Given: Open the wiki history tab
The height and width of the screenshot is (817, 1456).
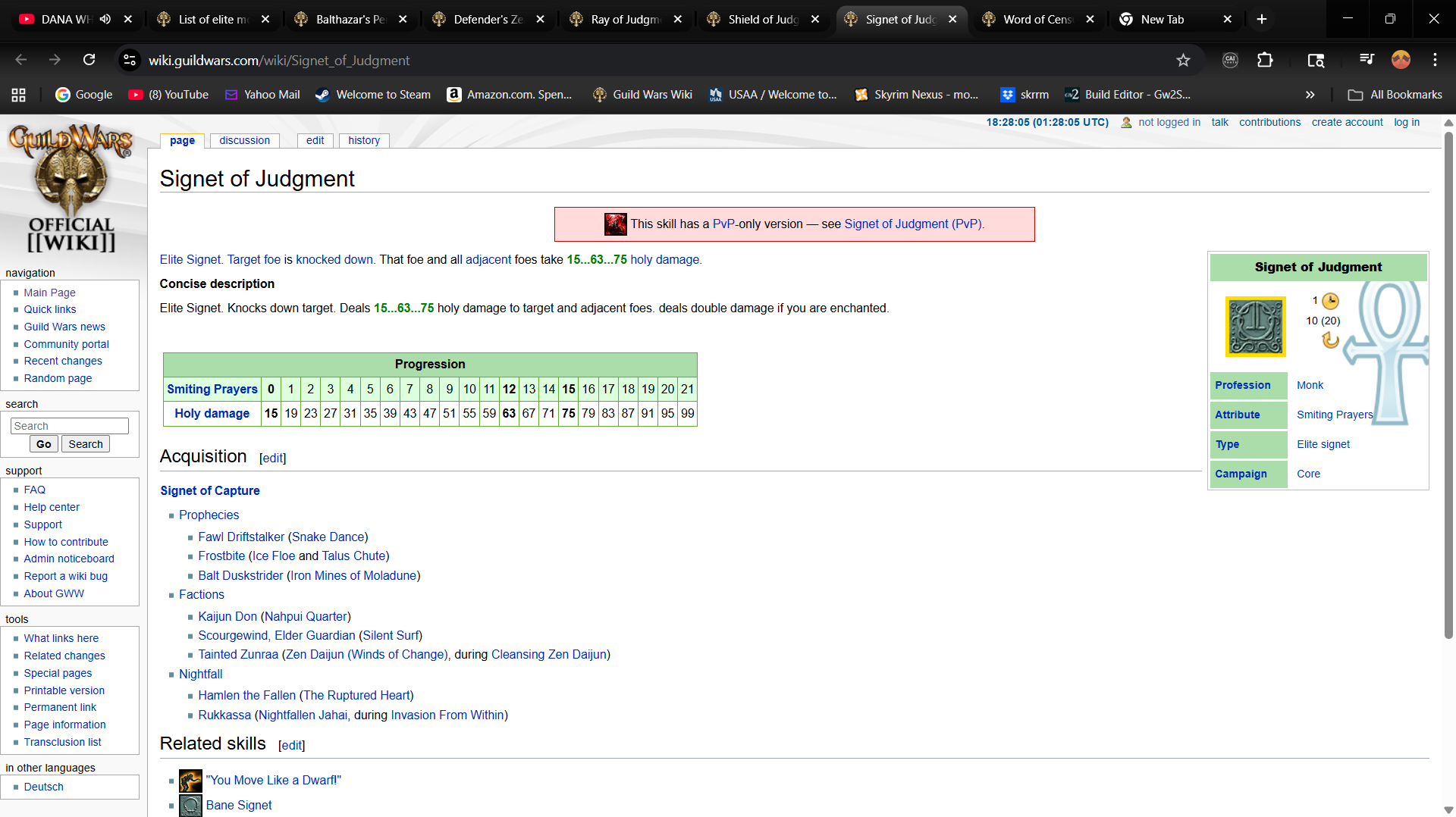Looking at the screenshot, I should [x=364, y=141].
